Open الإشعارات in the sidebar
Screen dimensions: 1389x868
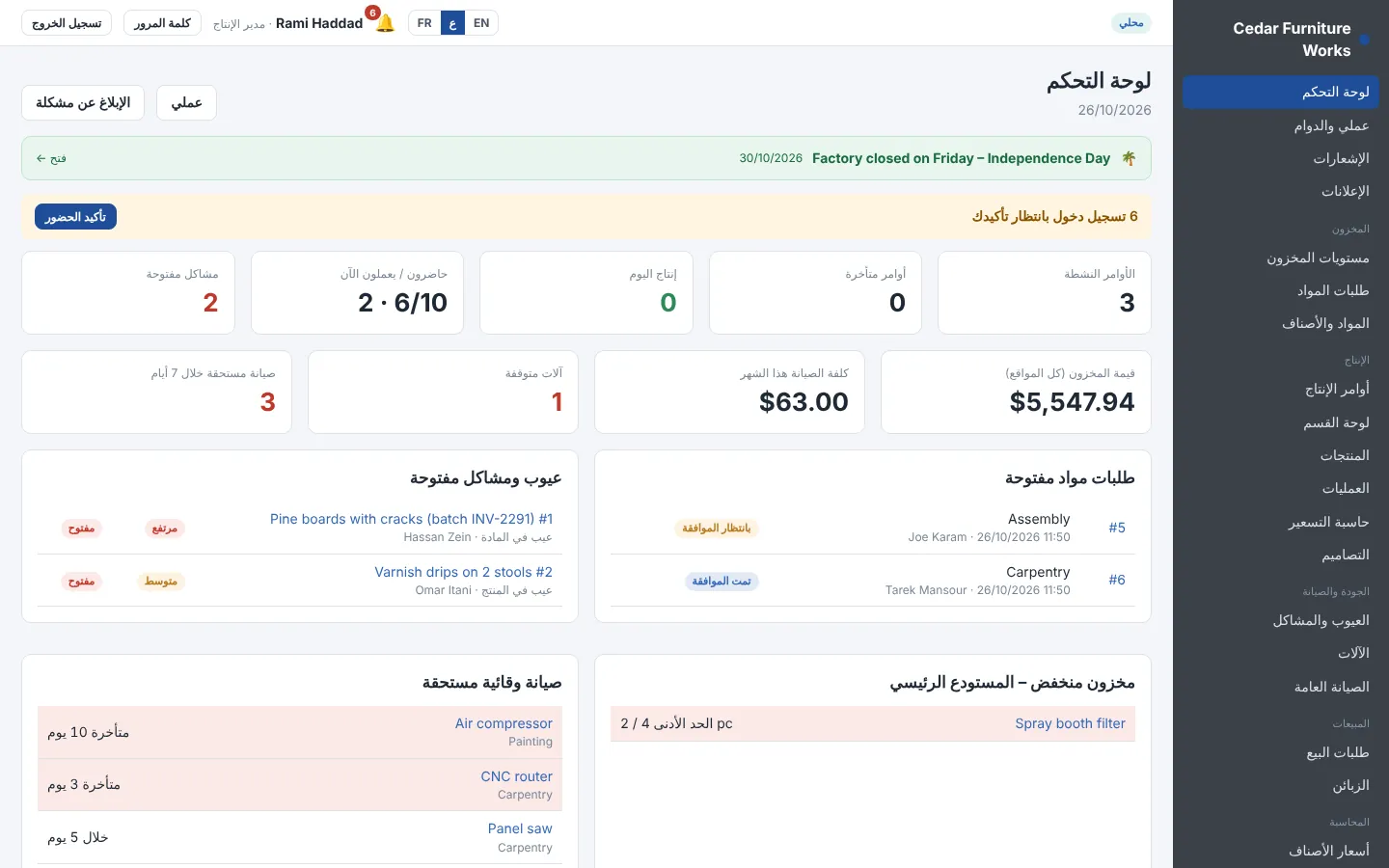[1280, 158]
